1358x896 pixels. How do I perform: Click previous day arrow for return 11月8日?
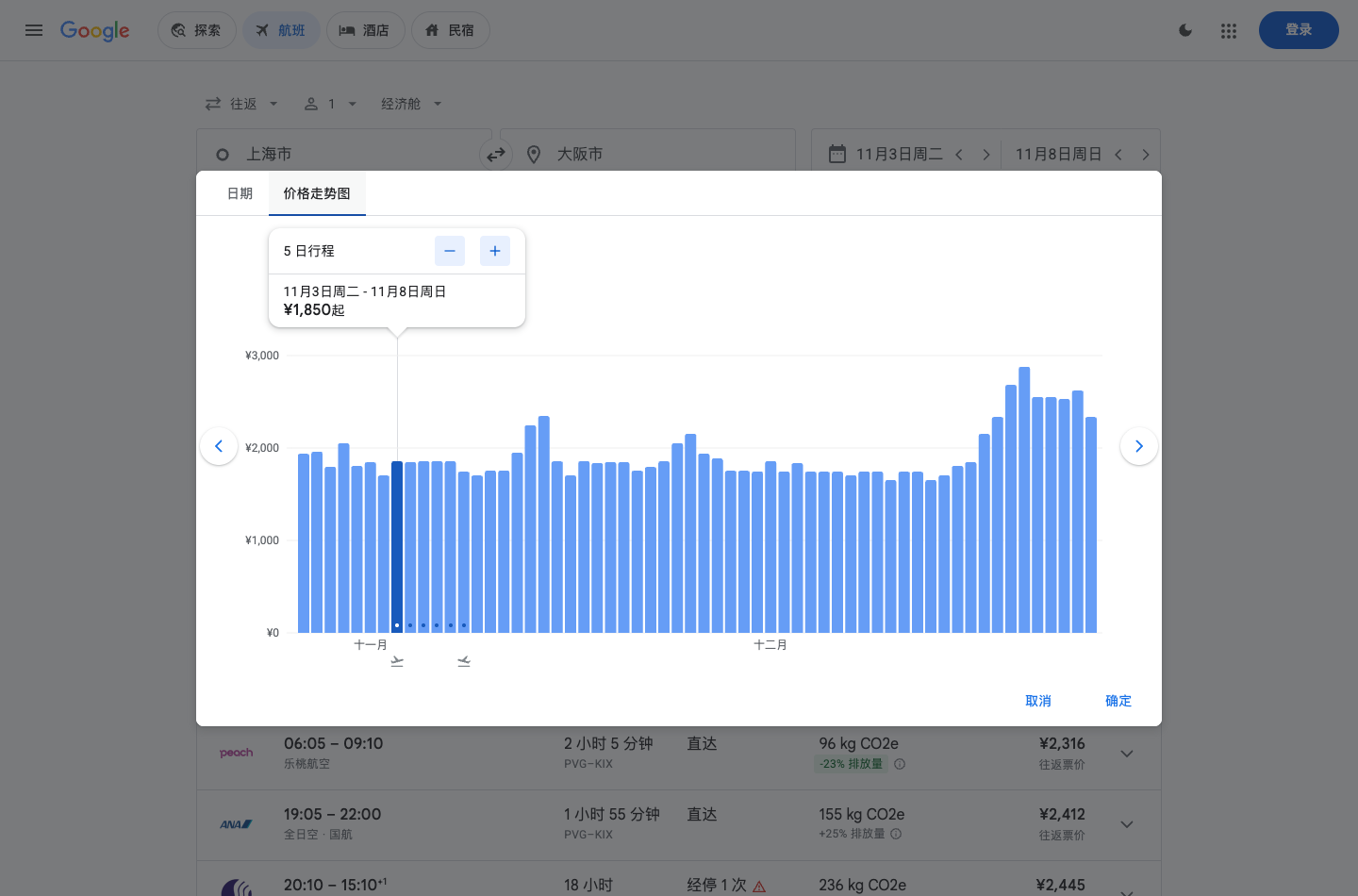click(1118, 154)
